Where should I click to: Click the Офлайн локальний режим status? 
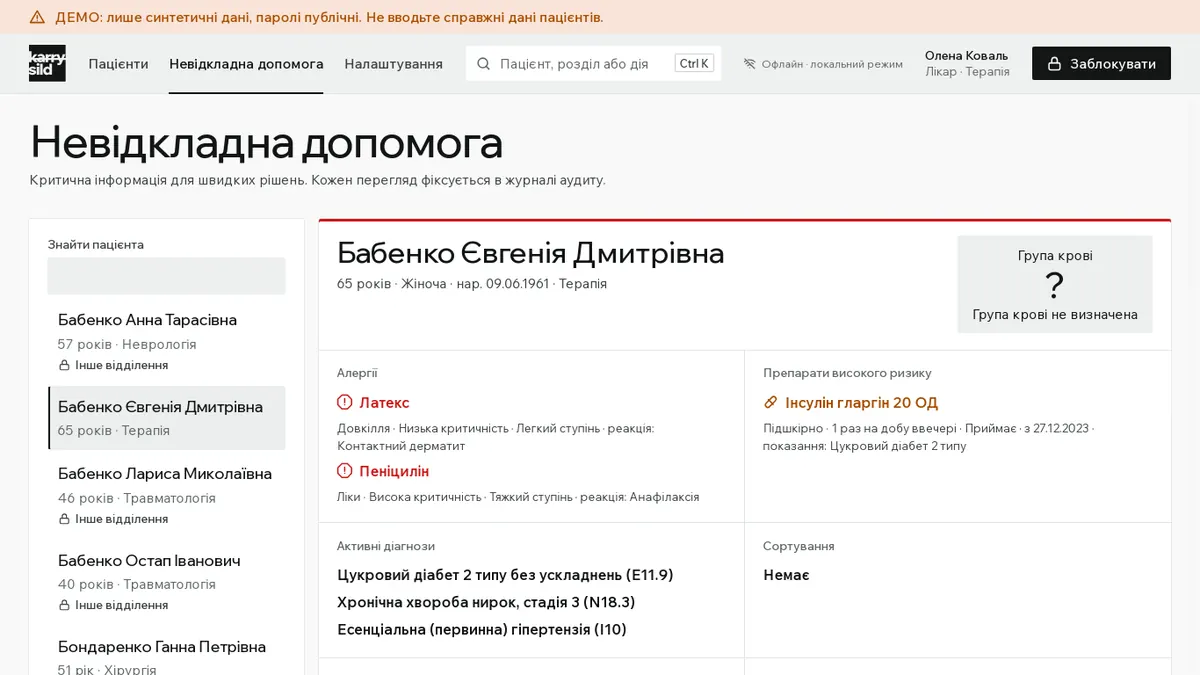click(823, 64)
